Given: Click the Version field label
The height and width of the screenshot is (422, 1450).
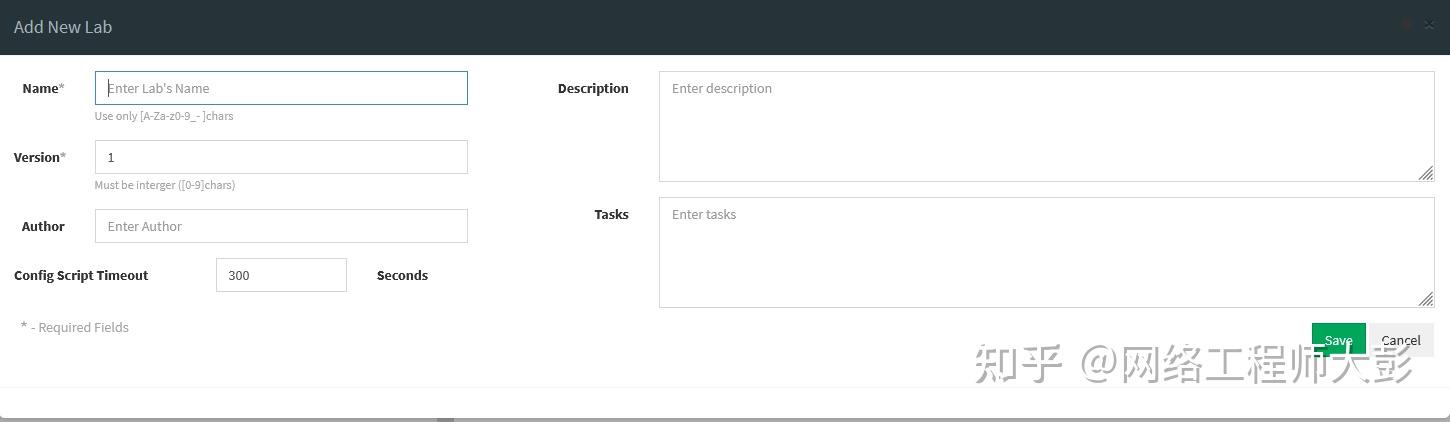Looking at the screenshot, I should pyautogui.click(x=39, y=157).
